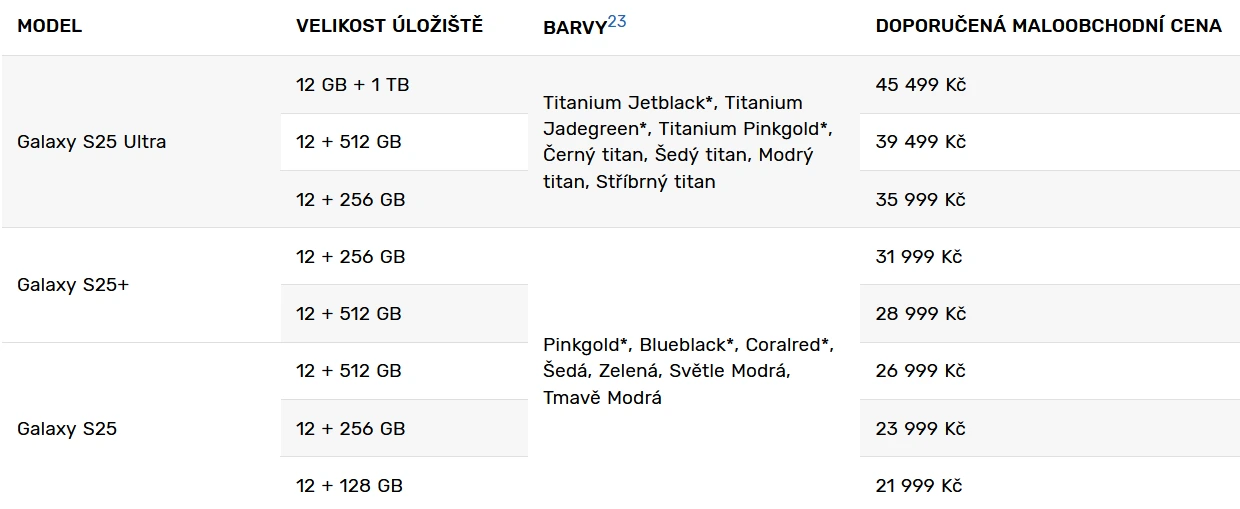
Task: Click the 26 999 Kč price
Action: pos(920,371)
